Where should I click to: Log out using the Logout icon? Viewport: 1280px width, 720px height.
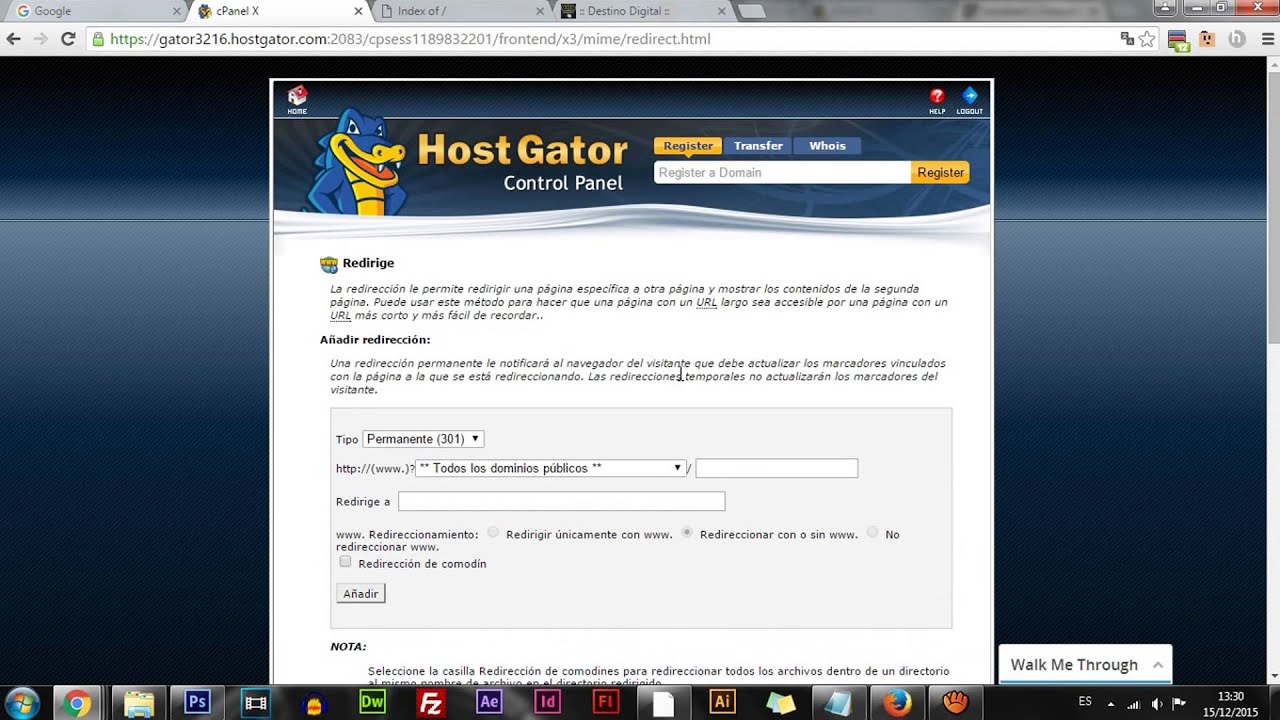[x=969, y=100]
